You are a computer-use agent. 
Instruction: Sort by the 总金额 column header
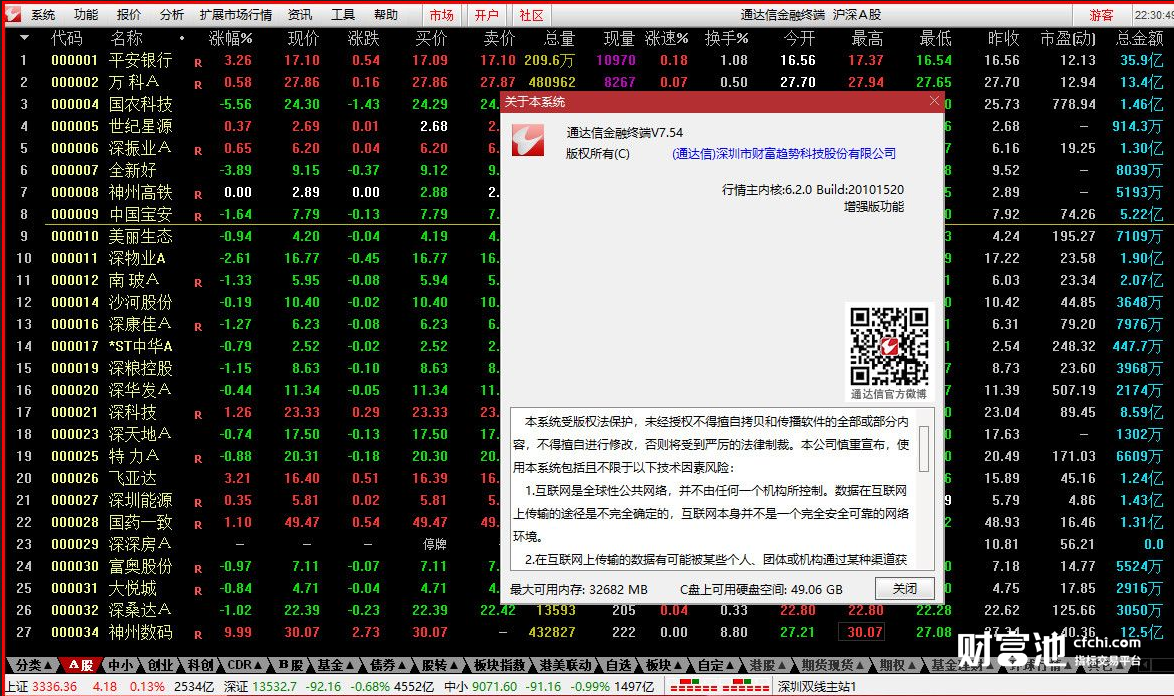[1140, 38]
